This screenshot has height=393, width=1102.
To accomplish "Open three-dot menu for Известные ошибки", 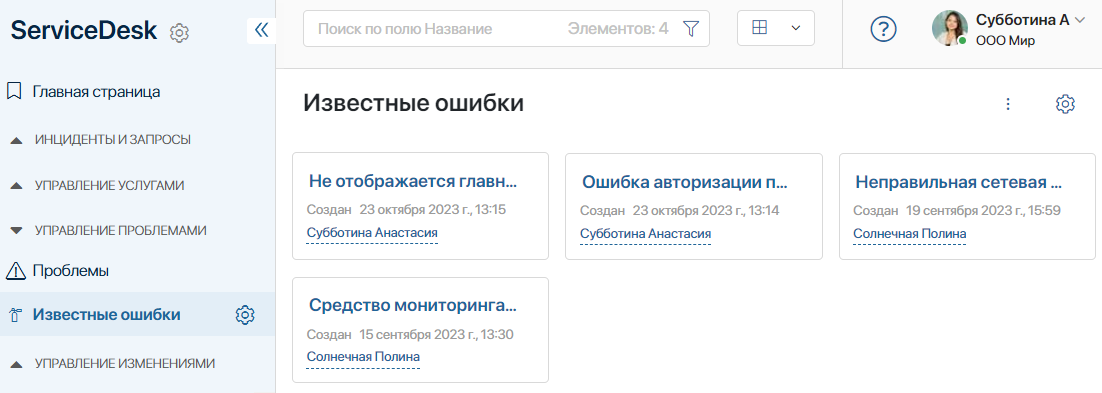I will (1008, 104).
